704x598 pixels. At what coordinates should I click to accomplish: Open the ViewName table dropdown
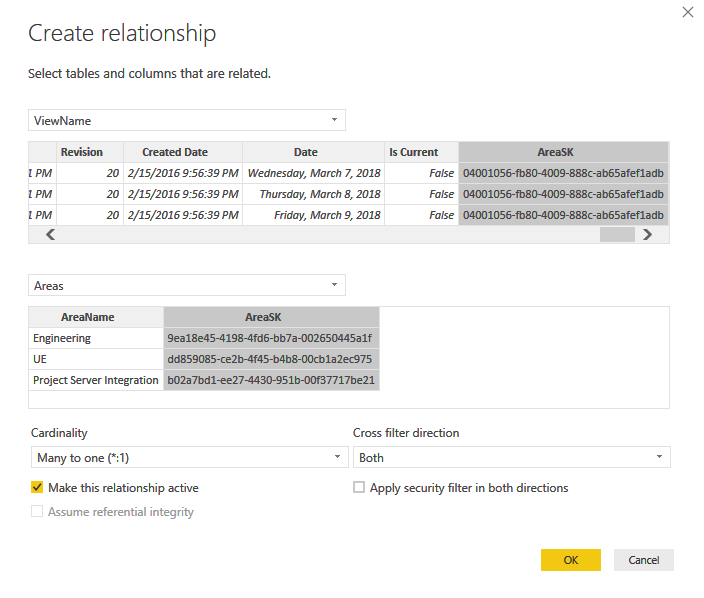pyautogui.click(x=187, y=120)
